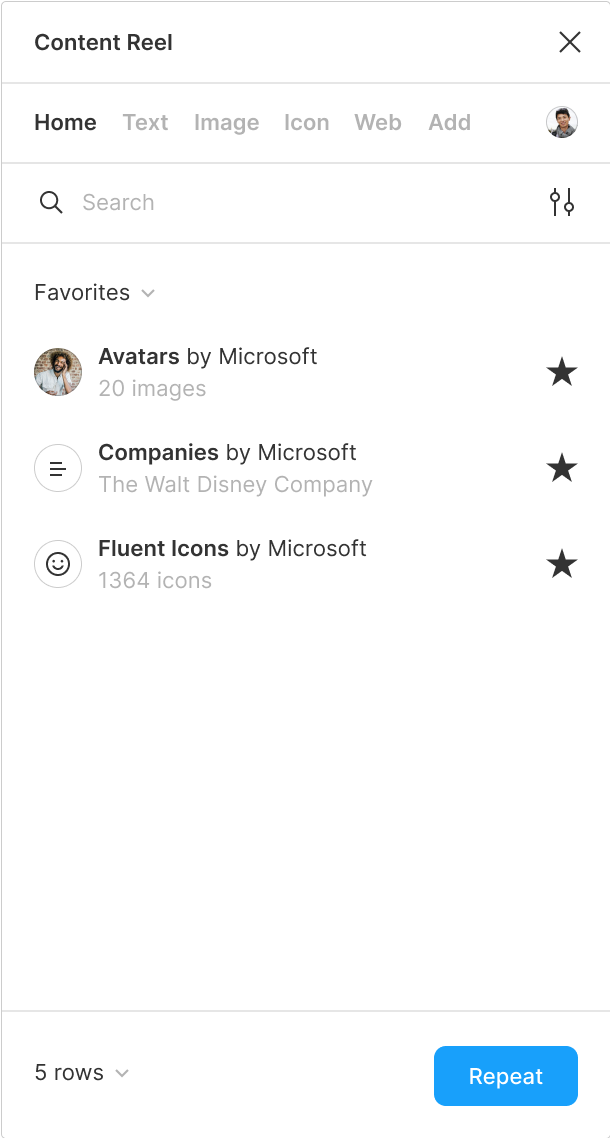Image resolution: width=610 pixels, height=1138 pixels.
Task: Open Avatars by Microsoft entry
Action: pyautogui.click(x=207, y=356)
